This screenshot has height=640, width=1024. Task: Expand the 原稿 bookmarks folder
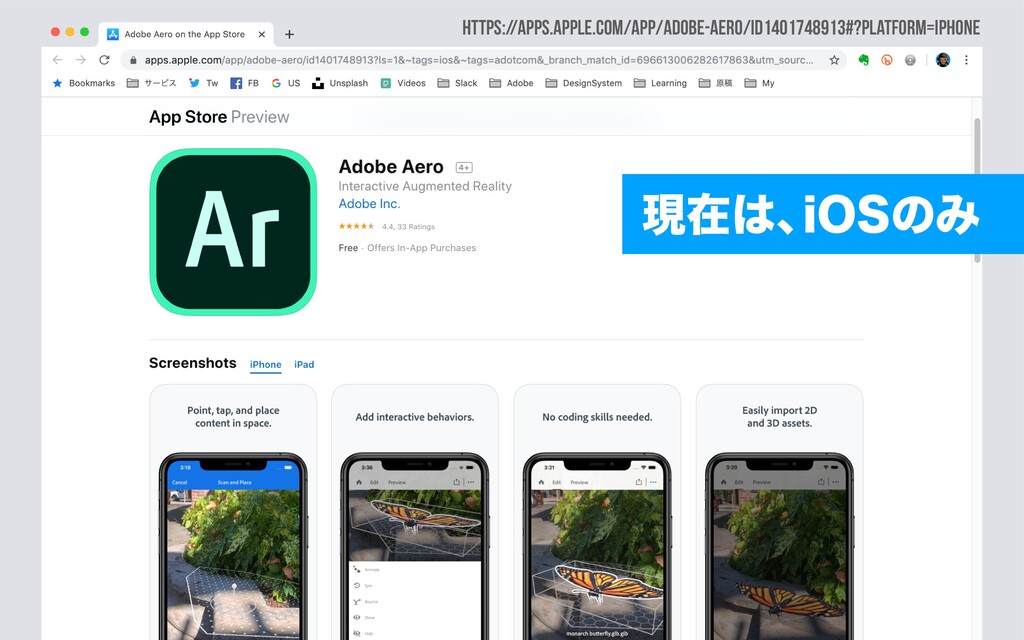tap(715, 83)
